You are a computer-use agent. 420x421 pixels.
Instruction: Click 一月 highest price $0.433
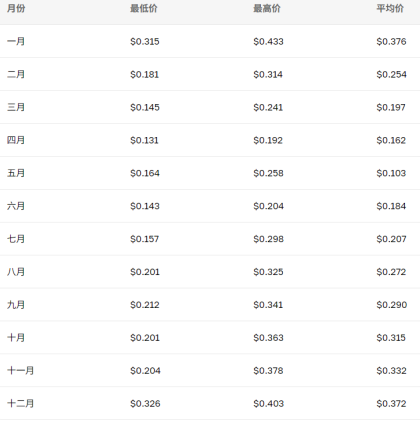(x=268, y=41)
